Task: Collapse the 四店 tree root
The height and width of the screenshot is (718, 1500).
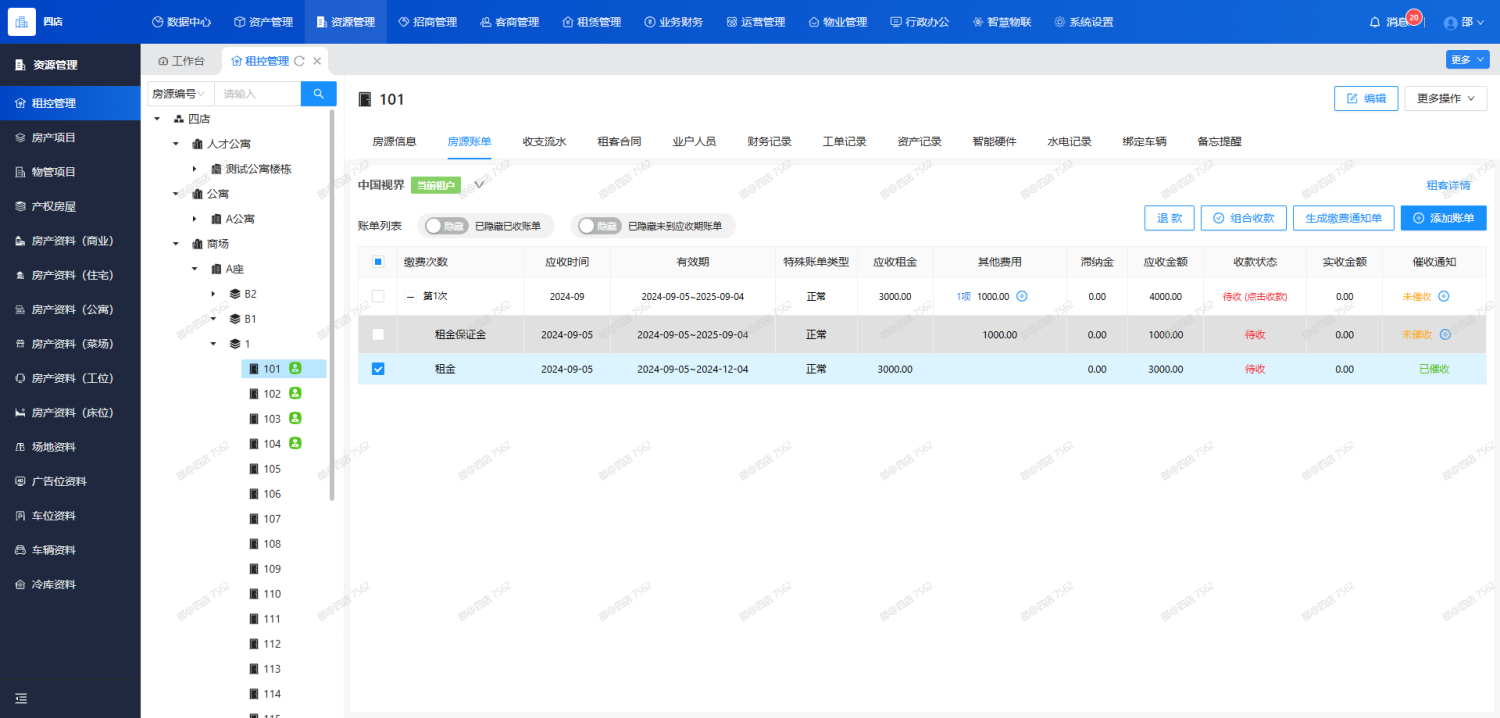Action: click(158, 119)
